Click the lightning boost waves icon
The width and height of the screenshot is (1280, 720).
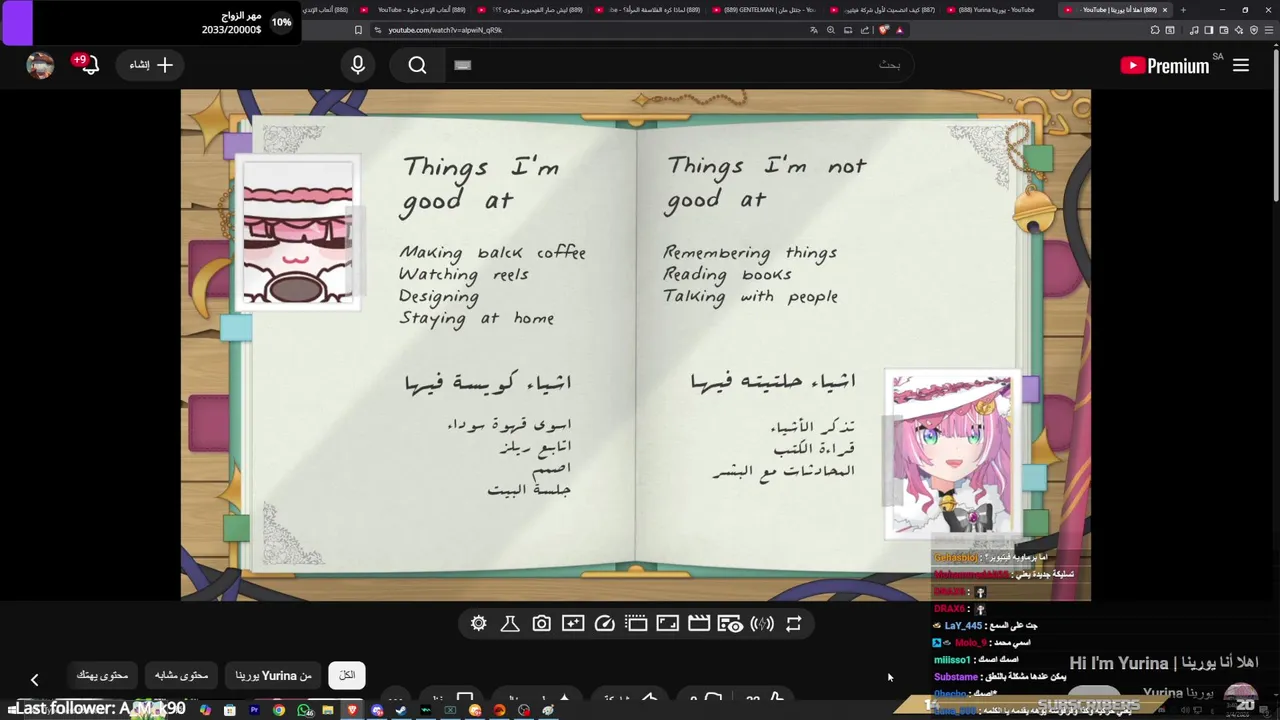point(762,624)
